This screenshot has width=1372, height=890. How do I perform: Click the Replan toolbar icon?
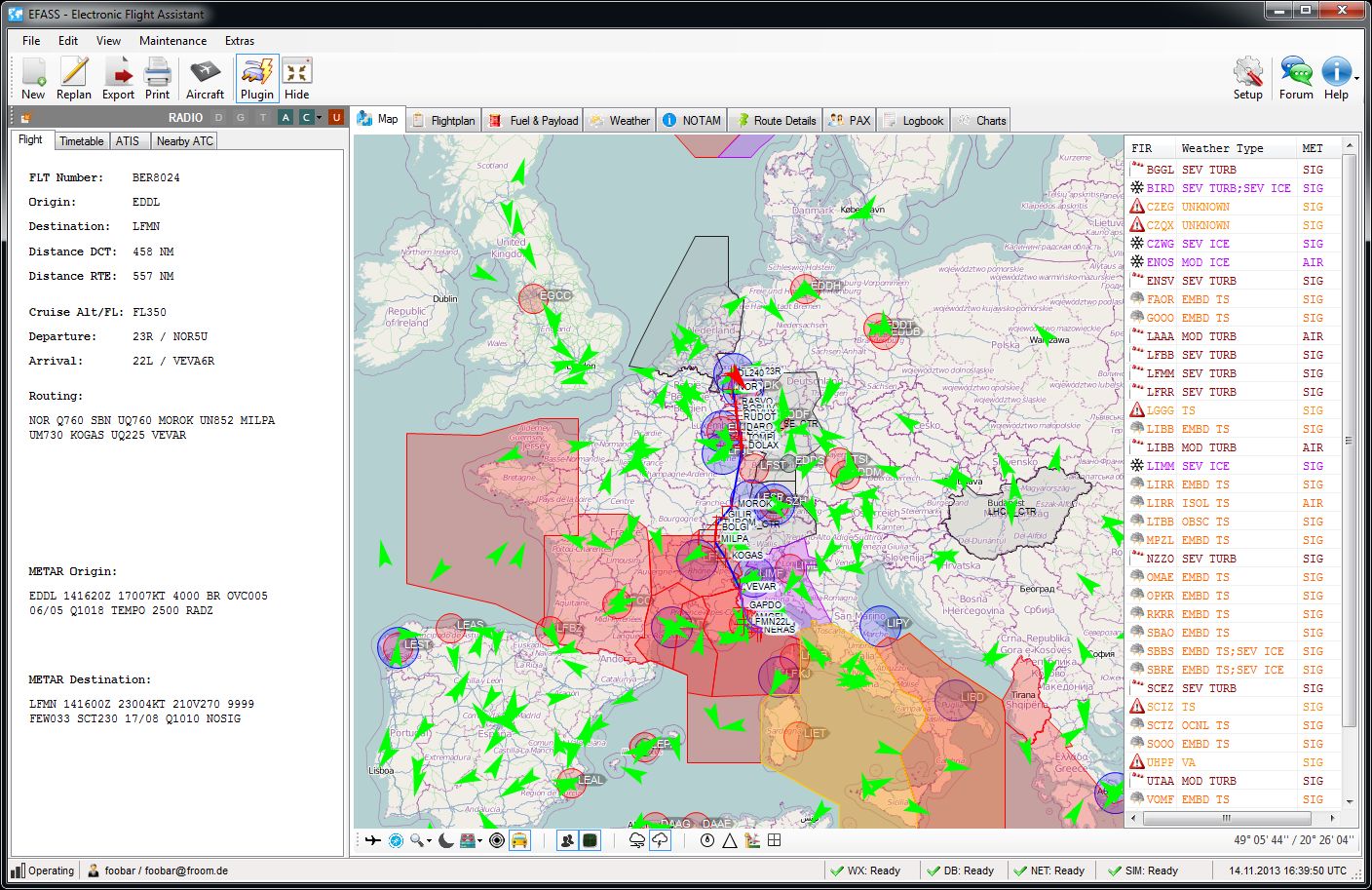73,78
